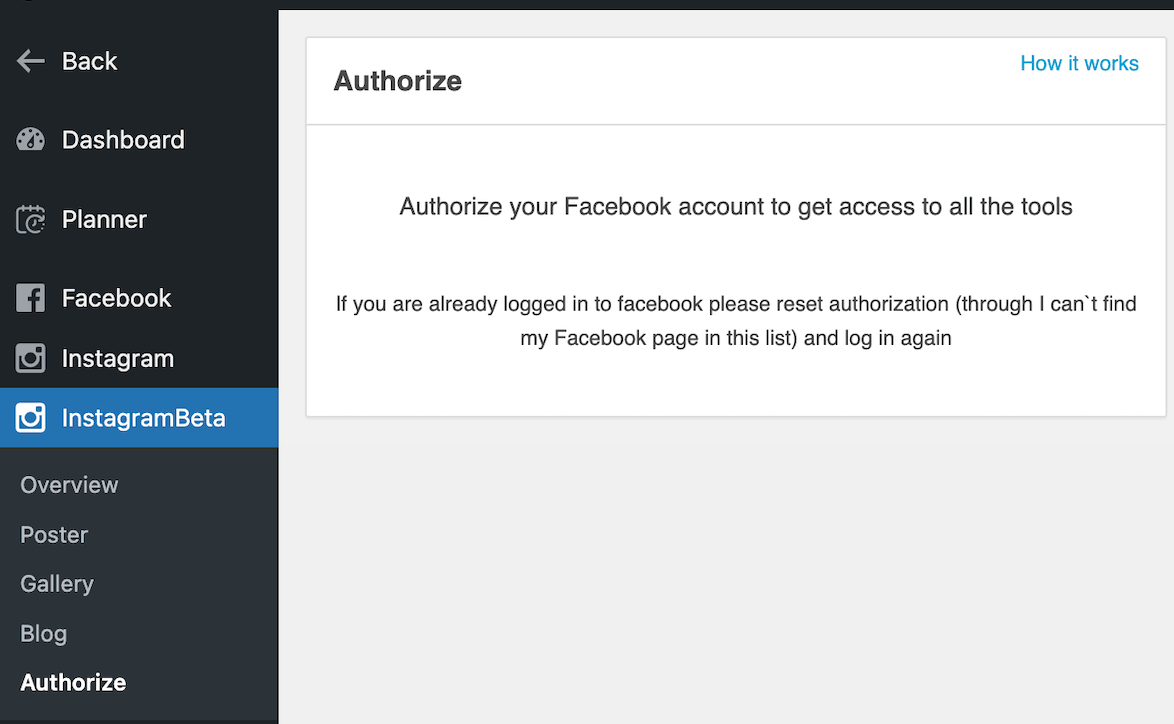Open the Poster submenu item
The image size is (1174, 724).
click(x=54, y=535)
